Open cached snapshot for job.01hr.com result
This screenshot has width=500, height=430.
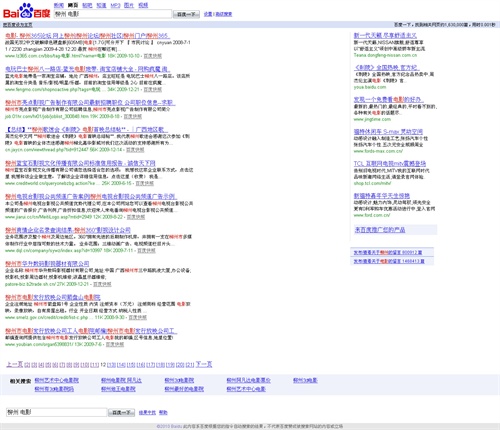(x=133, y=116)
